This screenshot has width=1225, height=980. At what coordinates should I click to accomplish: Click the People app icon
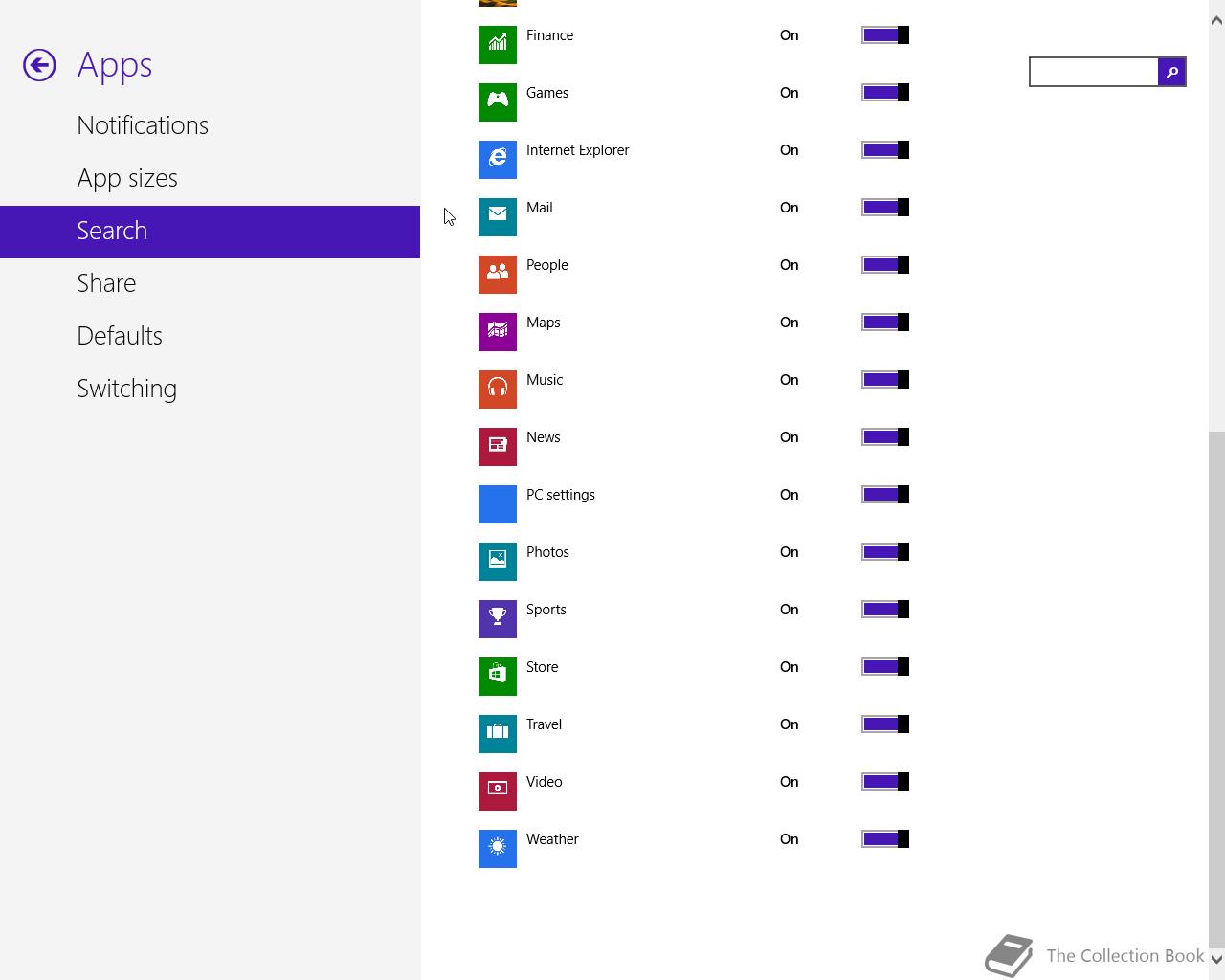[x=498, y=275]
